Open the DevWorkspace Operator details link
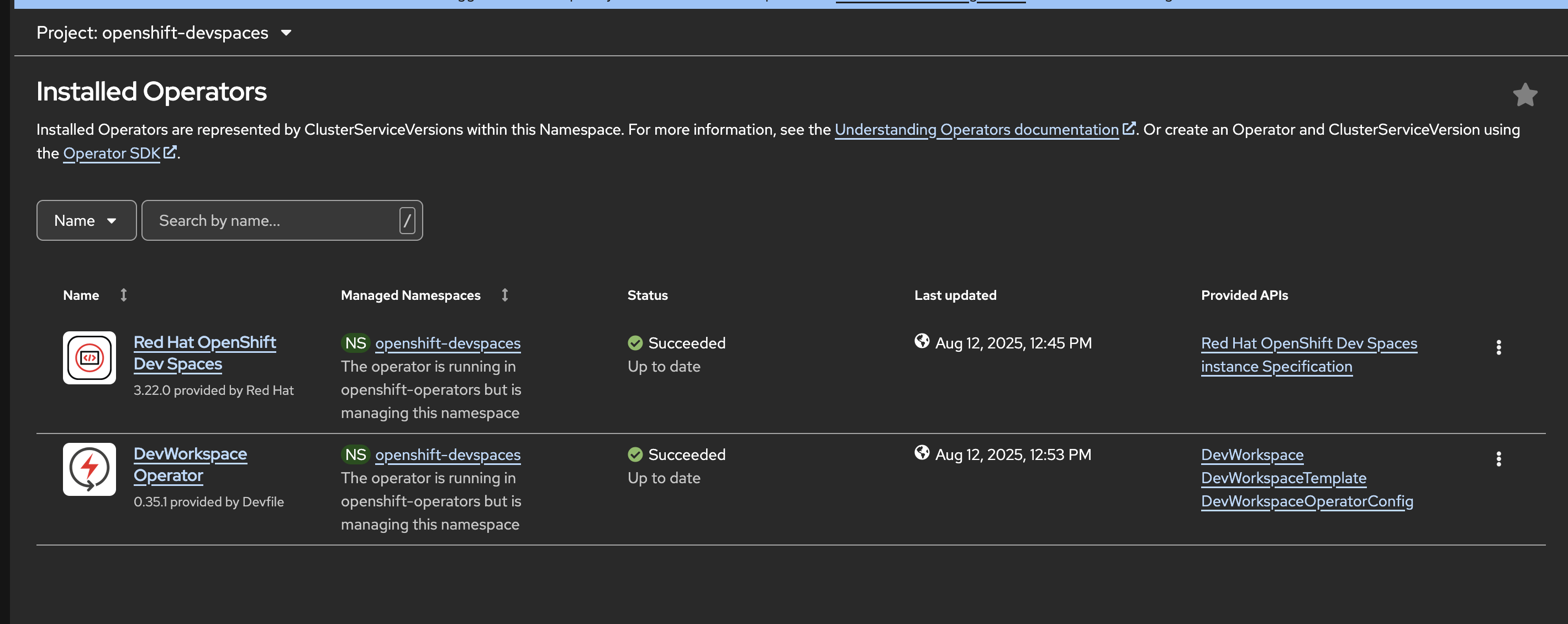 [190, 464]
